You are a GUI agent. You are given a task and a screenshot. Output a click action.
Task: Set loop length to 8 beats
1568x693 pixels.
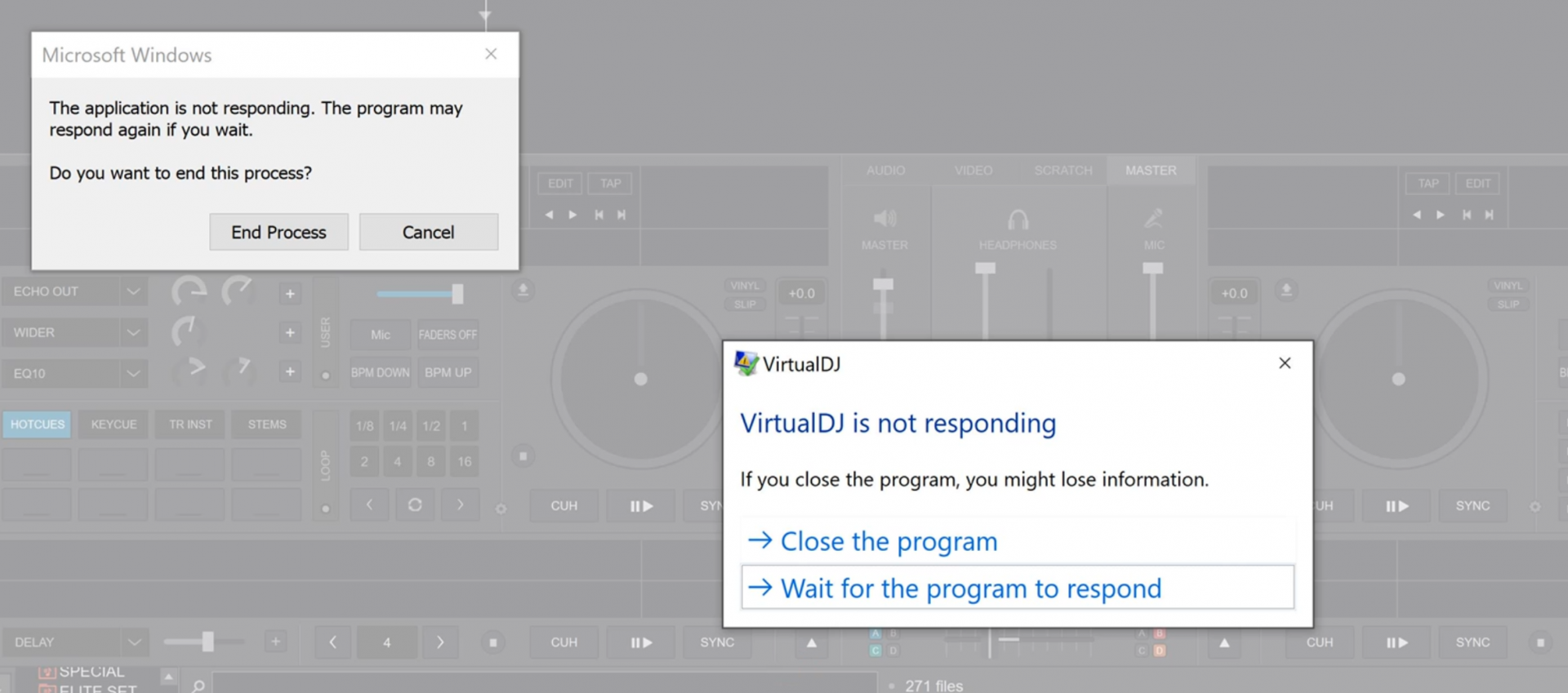coord(431,461)
